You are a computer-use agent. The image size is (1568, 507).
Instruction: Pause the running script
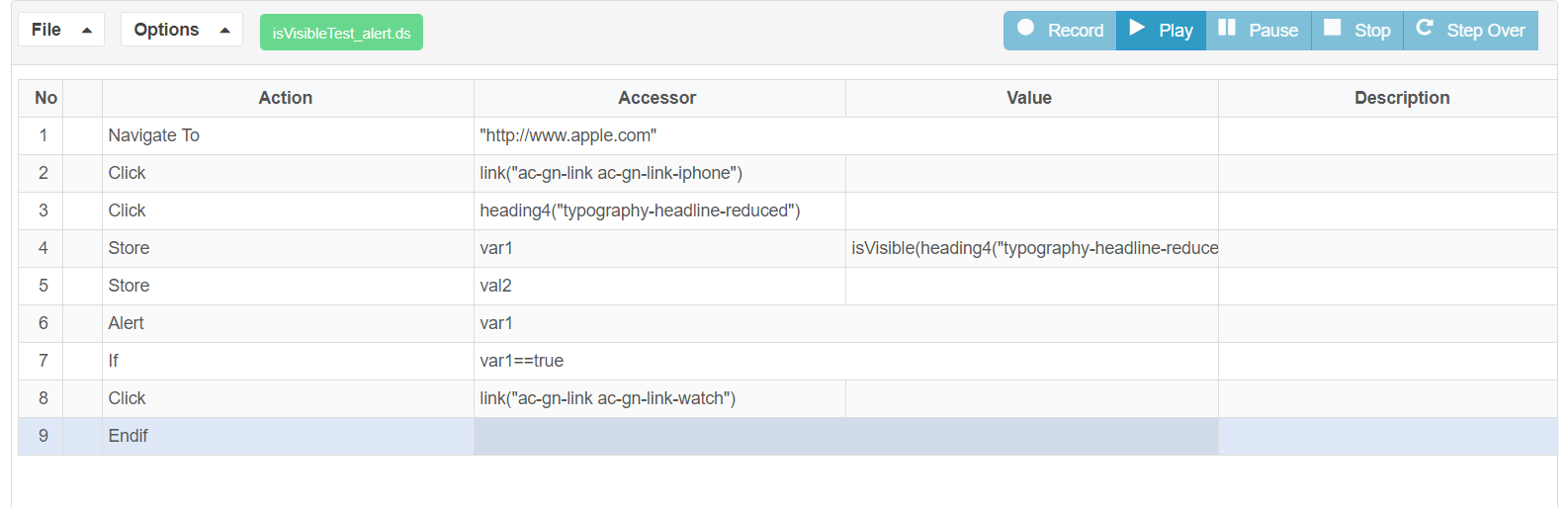pyautogui.click(x=1258, y=31)
